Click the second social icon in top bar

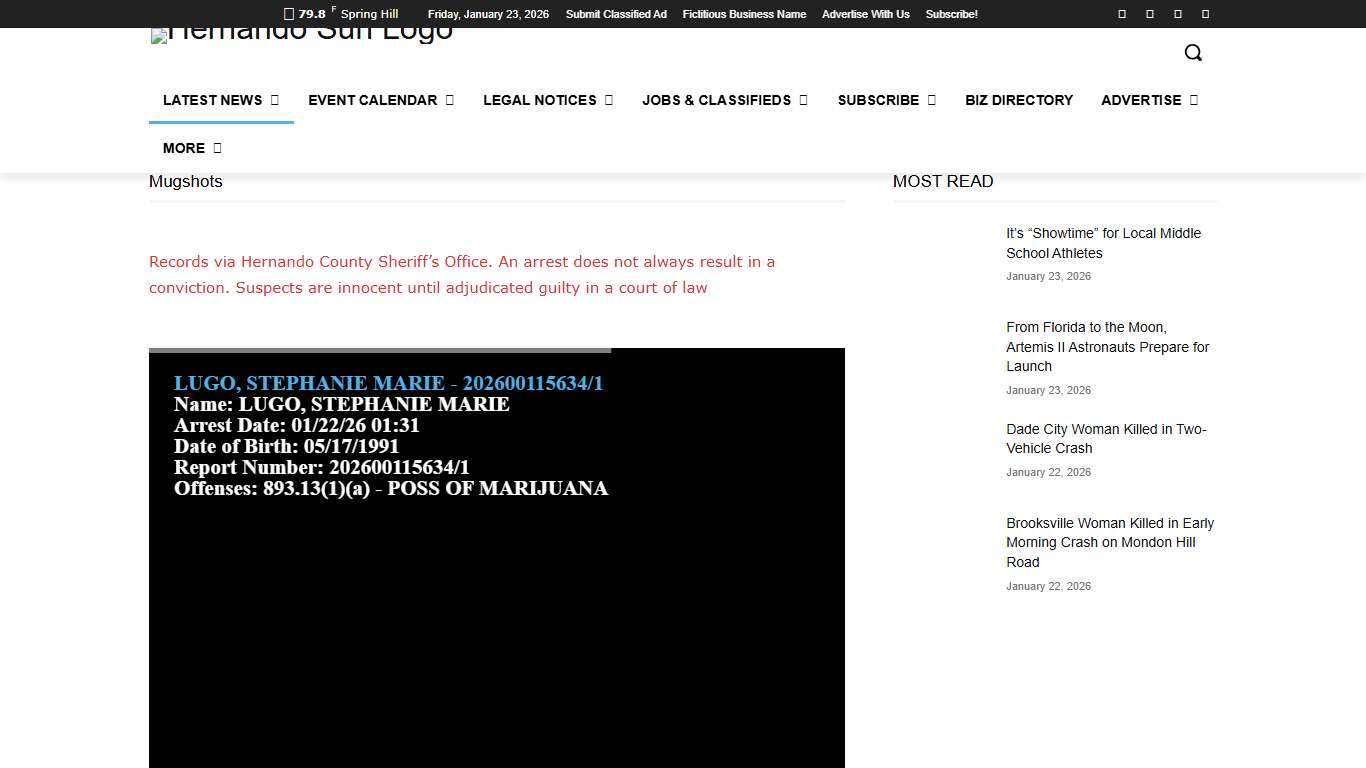pos(1149,14)
